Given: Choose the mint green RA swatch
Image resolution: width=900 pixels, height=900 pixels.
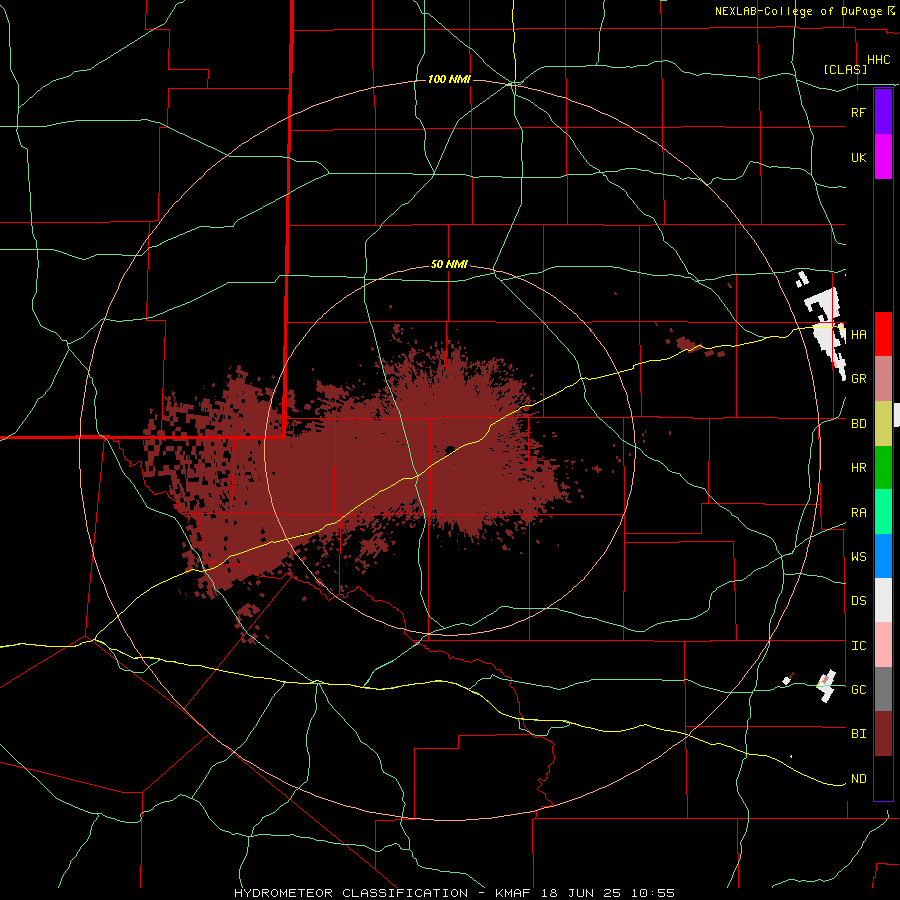Looking at the screenshot, I should click(883, 512).
